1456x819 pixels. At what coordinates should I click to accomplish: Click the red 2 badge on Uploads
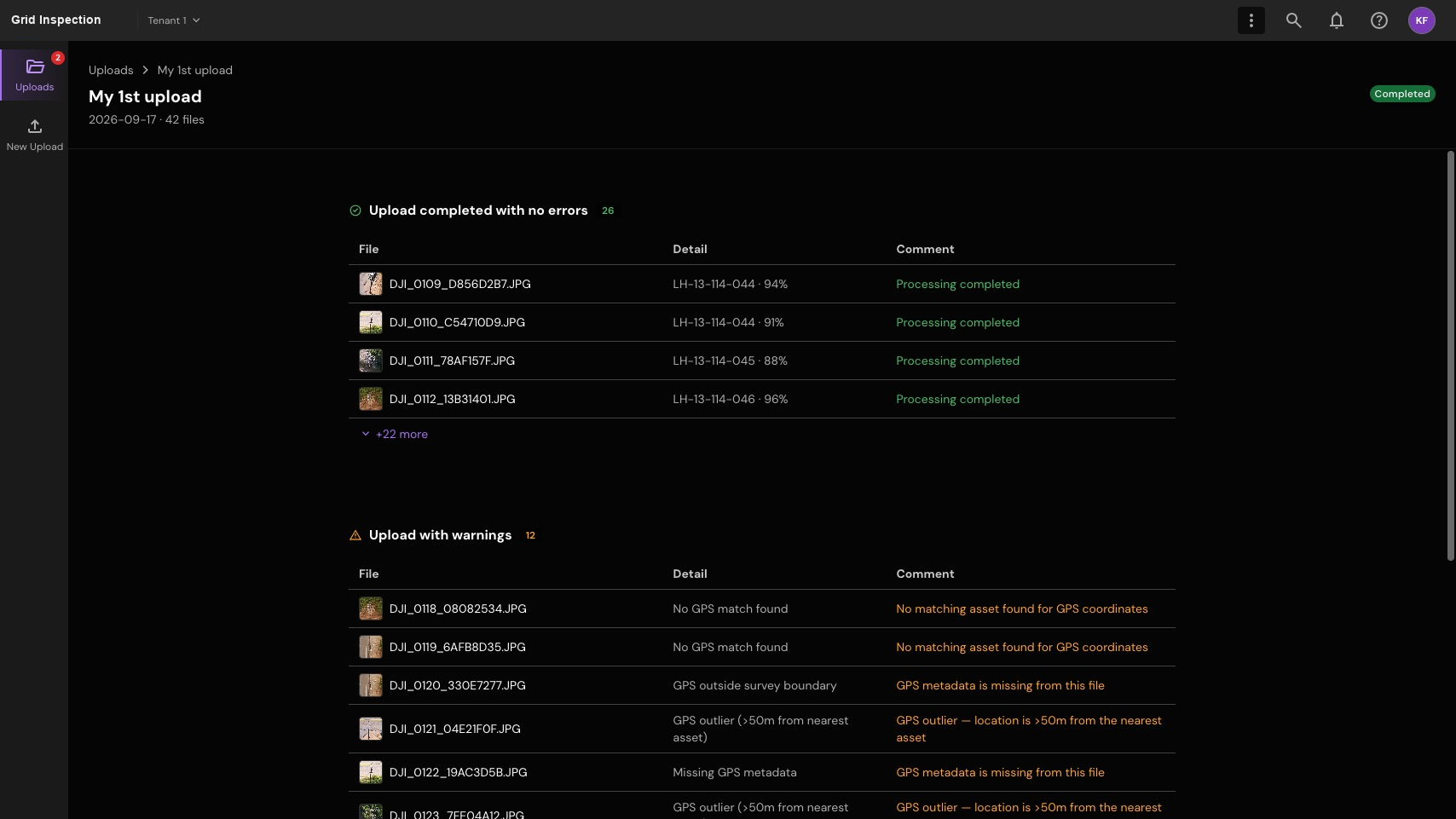tap(58, 58)
